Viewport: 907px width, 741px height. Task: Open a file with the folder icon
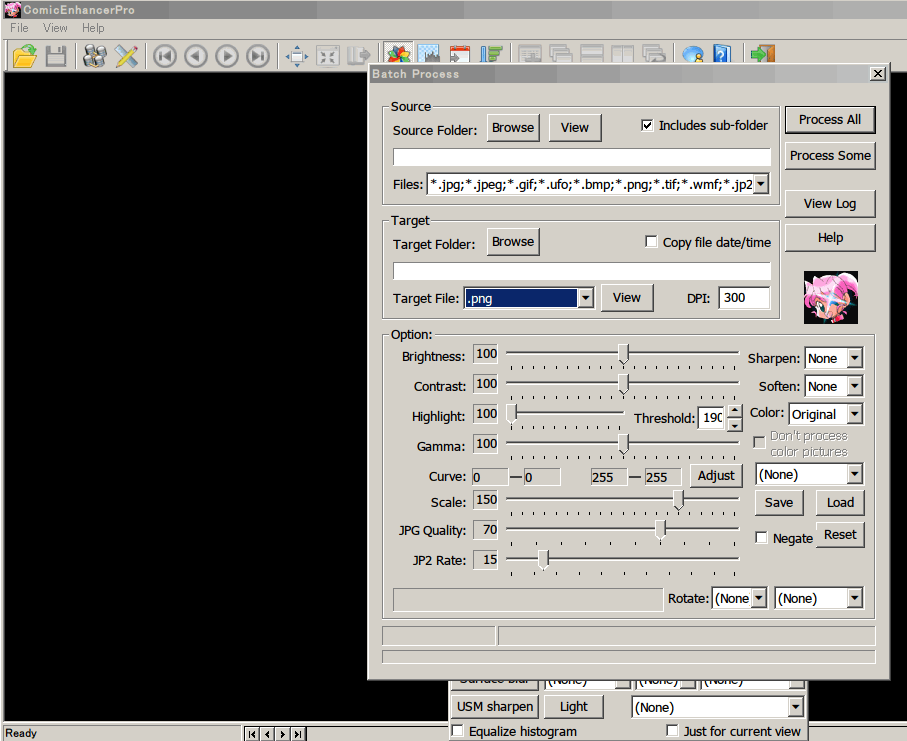tap(24, 56)
